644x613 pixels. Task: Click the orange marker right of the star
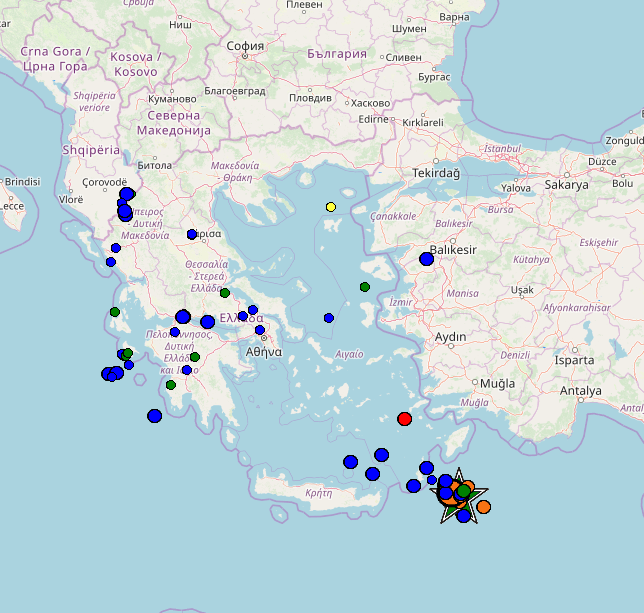(x=484, y=507)
